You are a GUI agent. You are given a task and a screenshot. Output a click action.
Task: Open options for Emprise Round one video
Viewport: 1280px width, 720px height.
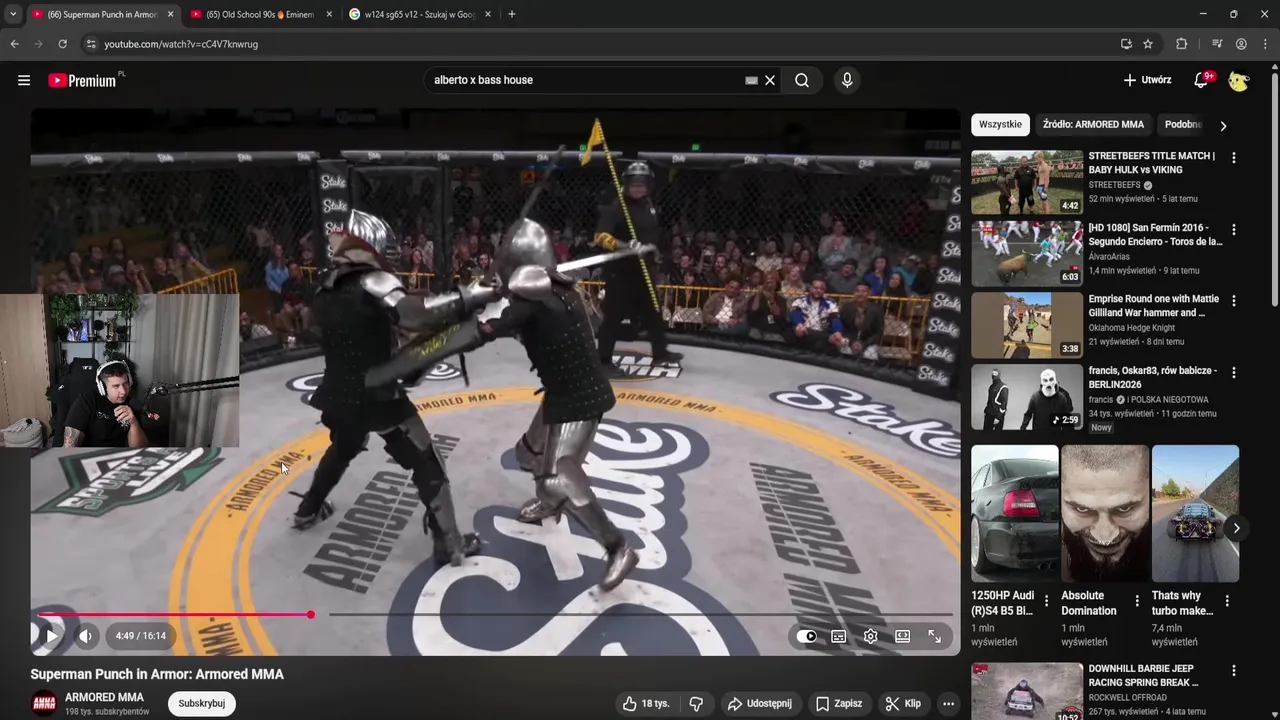click(1233, 301)
